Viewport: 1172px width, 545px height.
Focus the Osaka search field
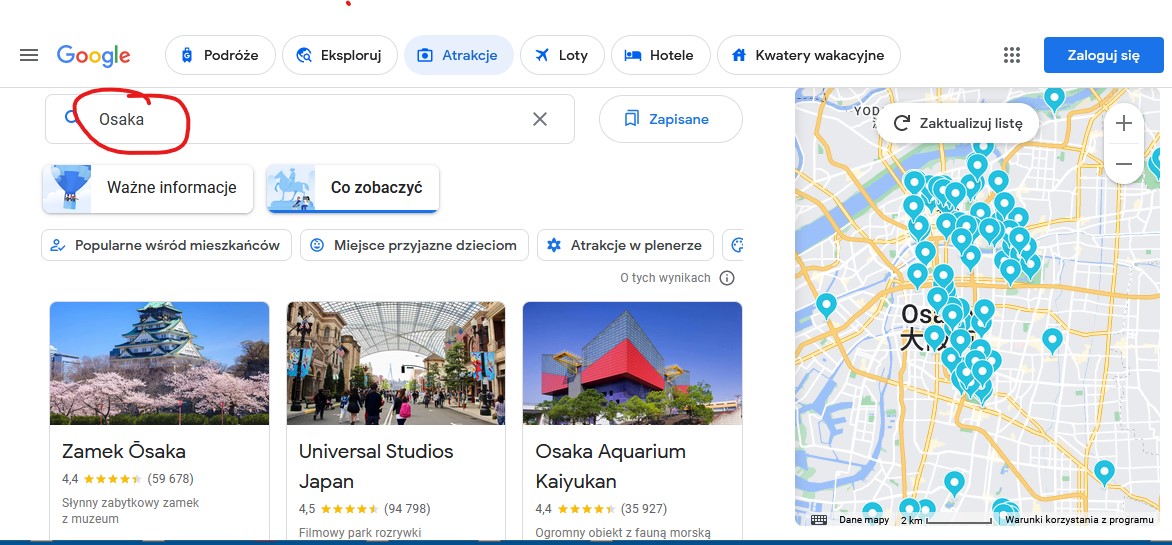(310, 119)
